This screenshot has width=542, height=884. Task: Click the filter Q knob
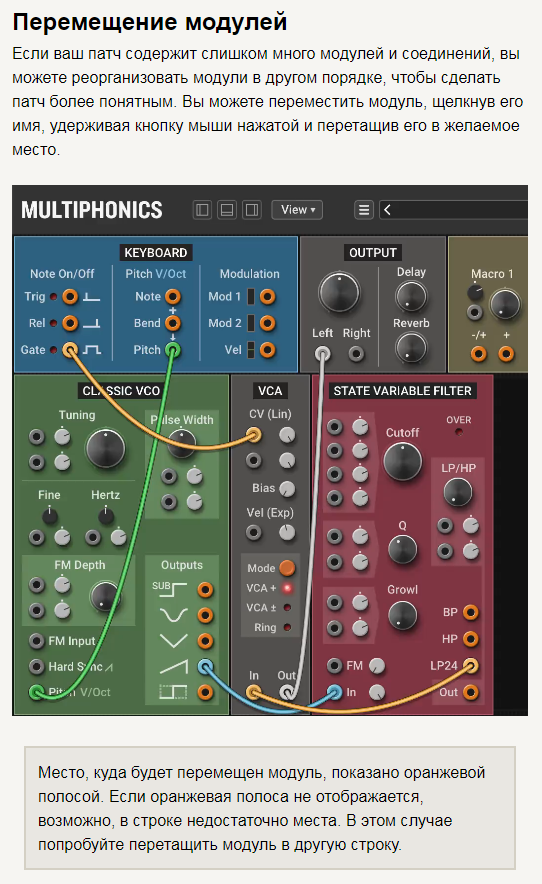(x=402, y=550)
